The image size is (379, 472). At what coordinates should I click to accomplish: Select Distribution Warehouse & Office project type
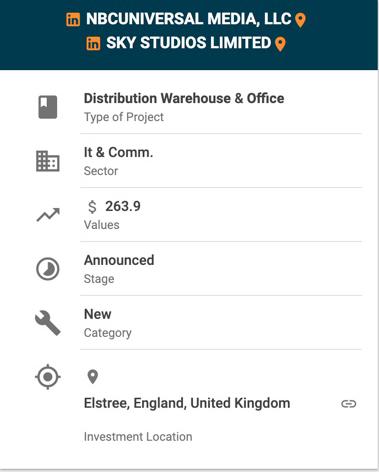pyautogui.click(x=184, y=98)
